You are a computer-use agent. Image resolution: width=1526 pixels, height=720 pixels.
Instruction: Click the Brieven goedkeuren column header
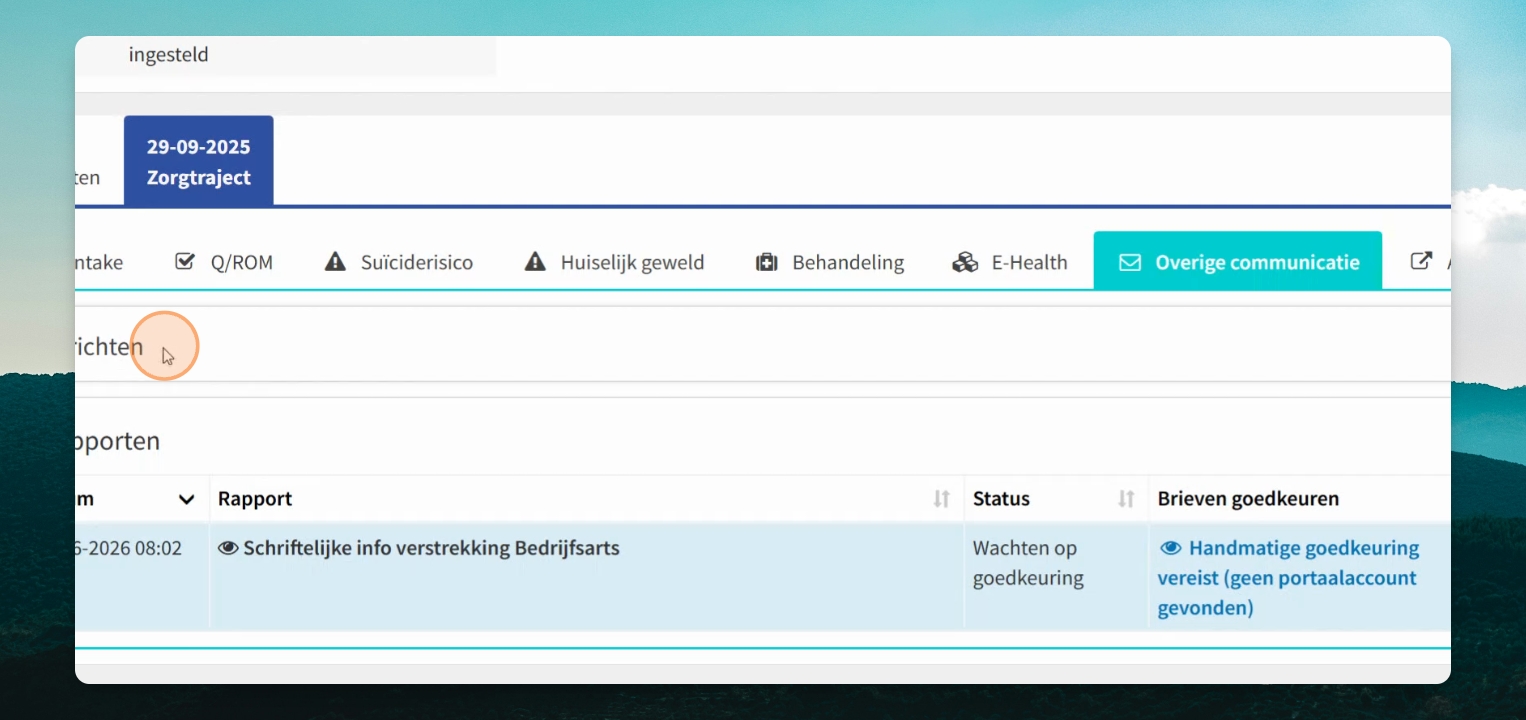[x=1248, y=498]
